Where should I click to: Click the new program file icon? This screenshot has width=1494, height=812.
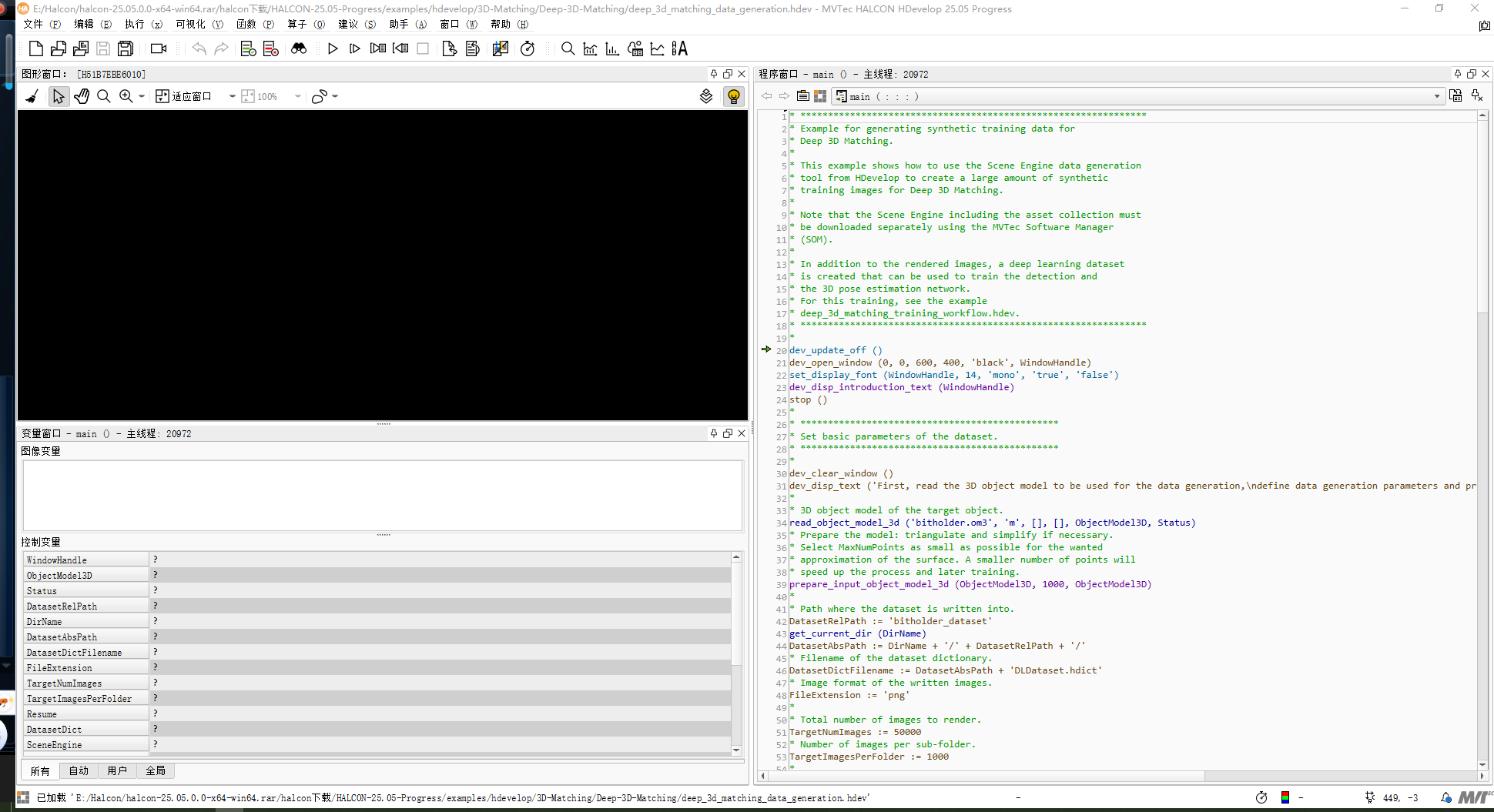pos(35,48)
